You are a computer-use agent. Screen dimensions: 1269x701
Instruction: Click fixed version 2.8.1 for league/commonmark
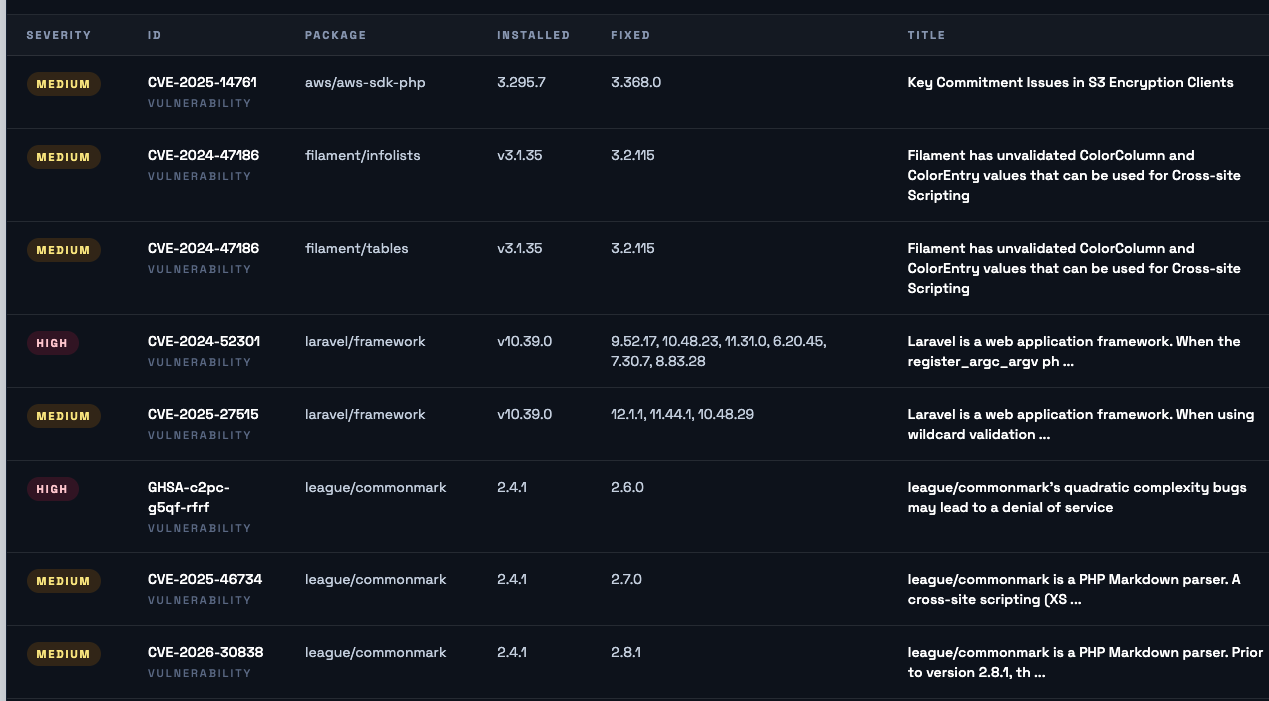(626, 652)
